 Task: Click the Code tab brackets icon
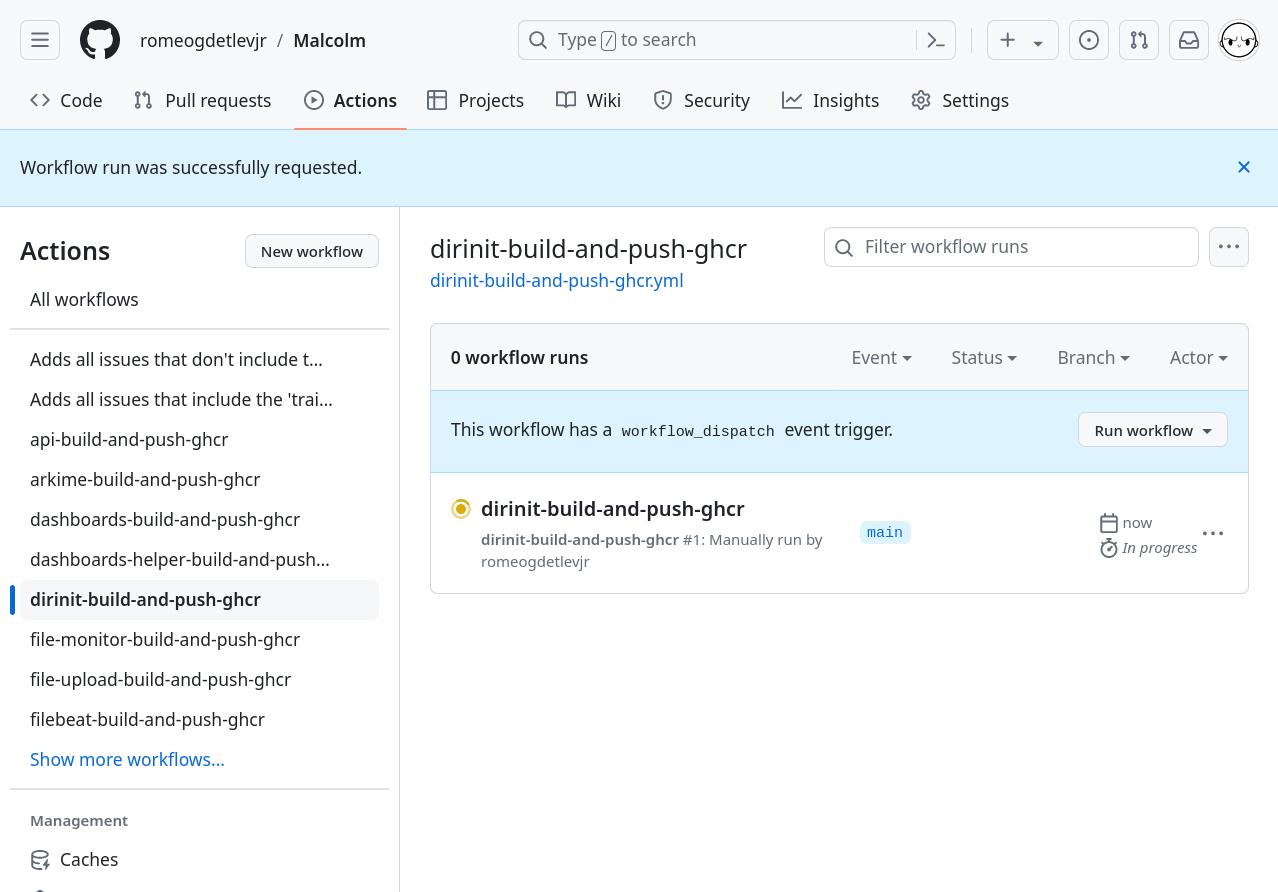click(40, 100)
